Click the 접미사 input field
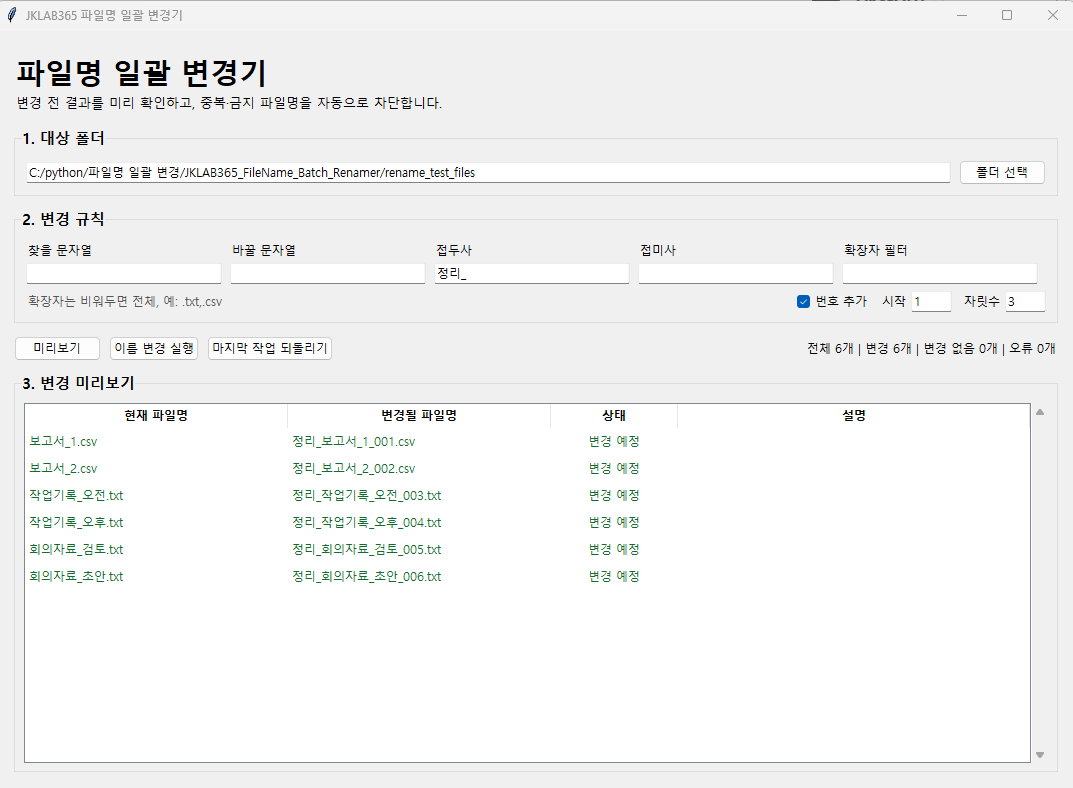 coord(736,273)
